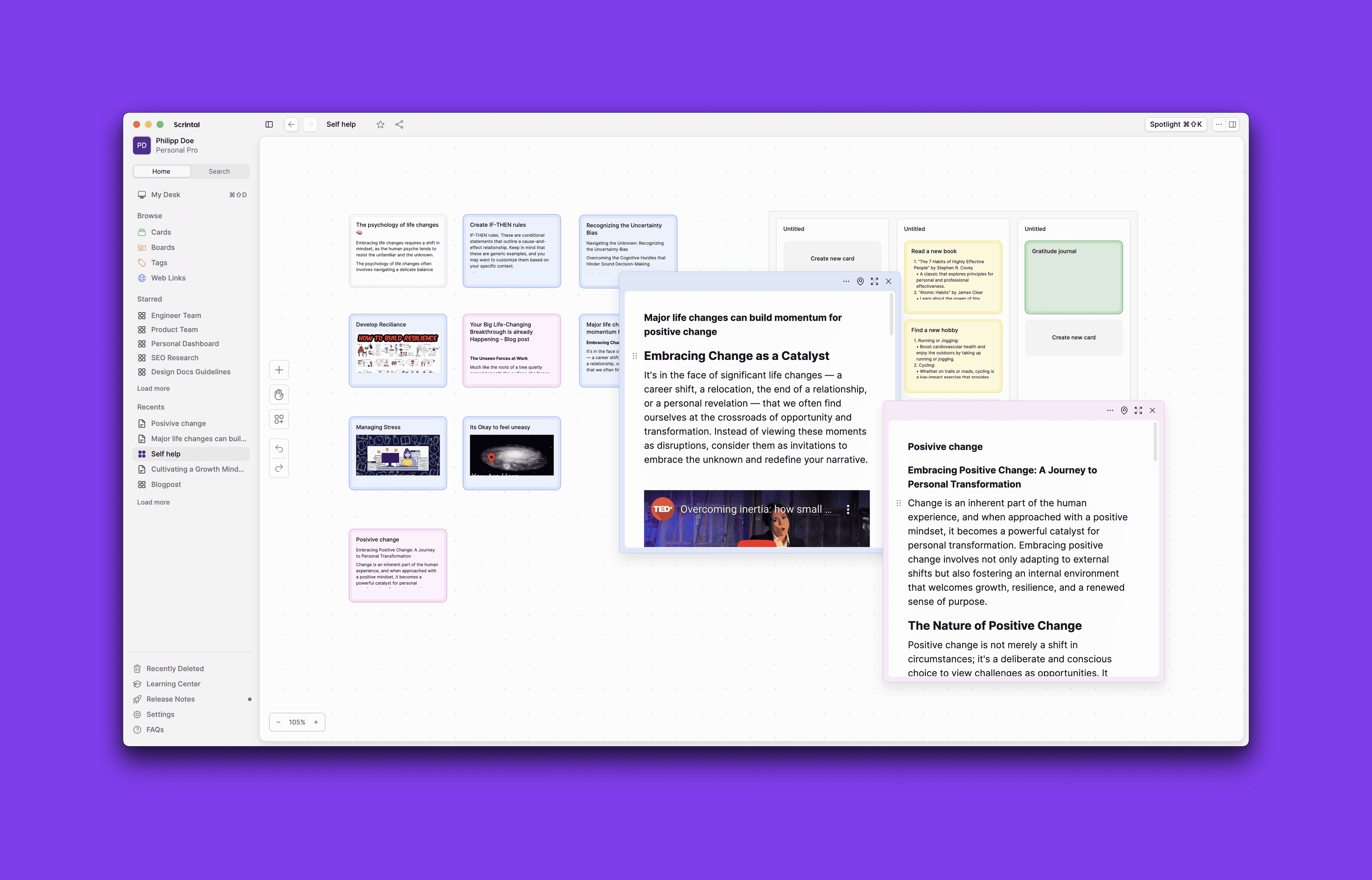
Task: Toggle the right side panel
Action: (x=1233, y=125)
